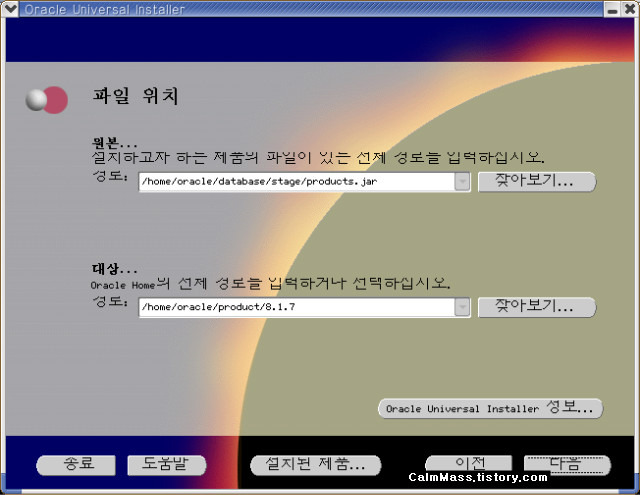Click the 대상... section label
This screenshot has width=640, height=495.
click(x=115, y=269)
